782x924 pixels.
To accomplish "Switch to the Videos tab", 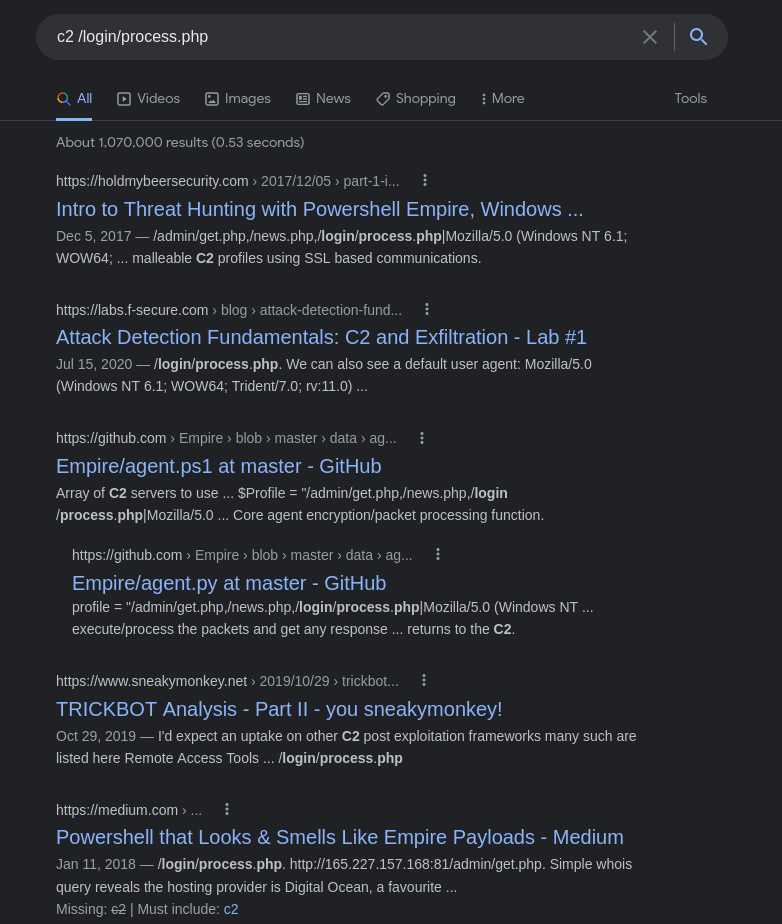I will click(x=148, y=99).
